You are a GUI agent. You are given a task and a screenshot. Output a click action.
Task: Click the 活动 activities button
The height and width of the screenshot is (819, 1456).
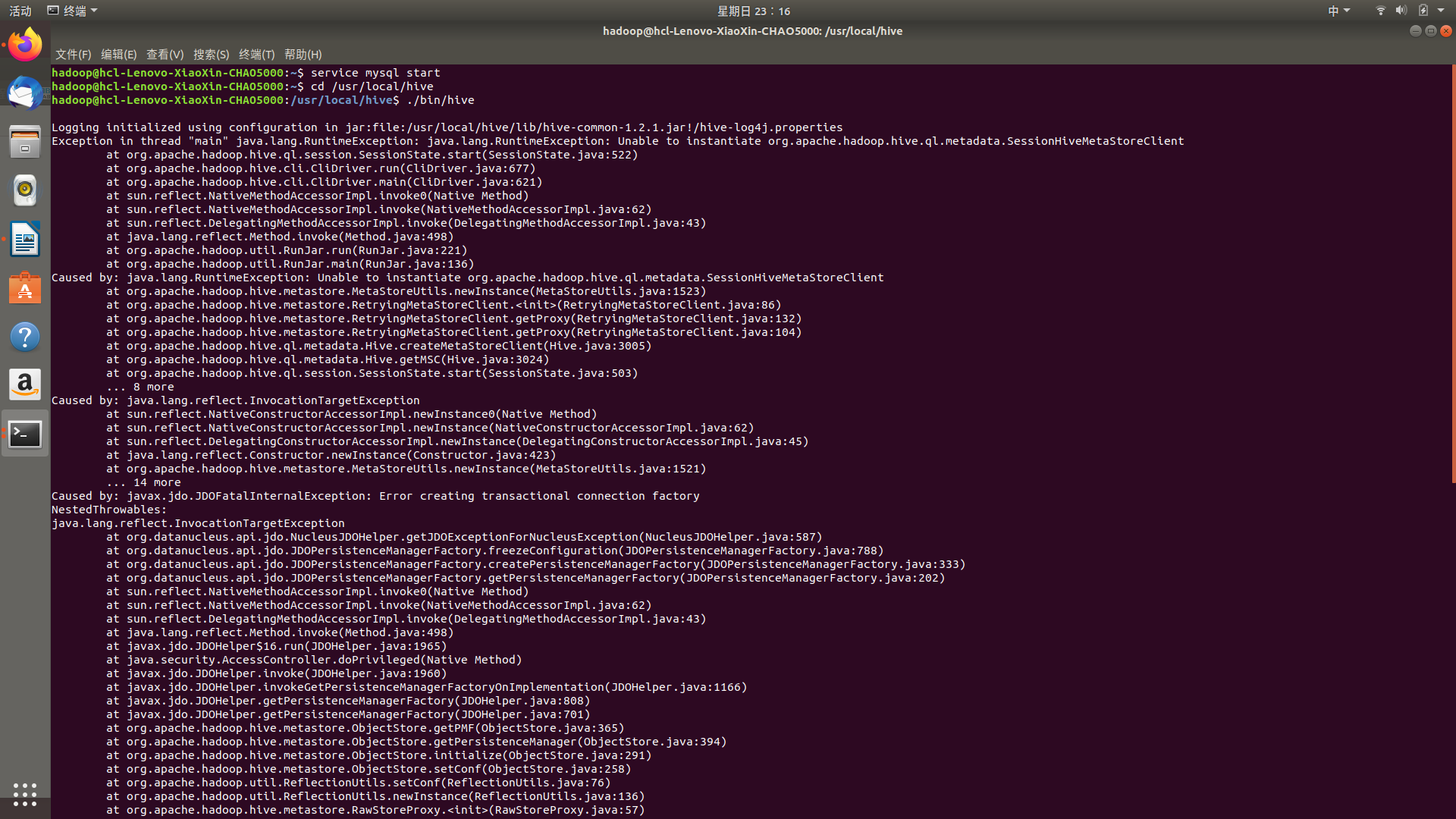point(20,11)
